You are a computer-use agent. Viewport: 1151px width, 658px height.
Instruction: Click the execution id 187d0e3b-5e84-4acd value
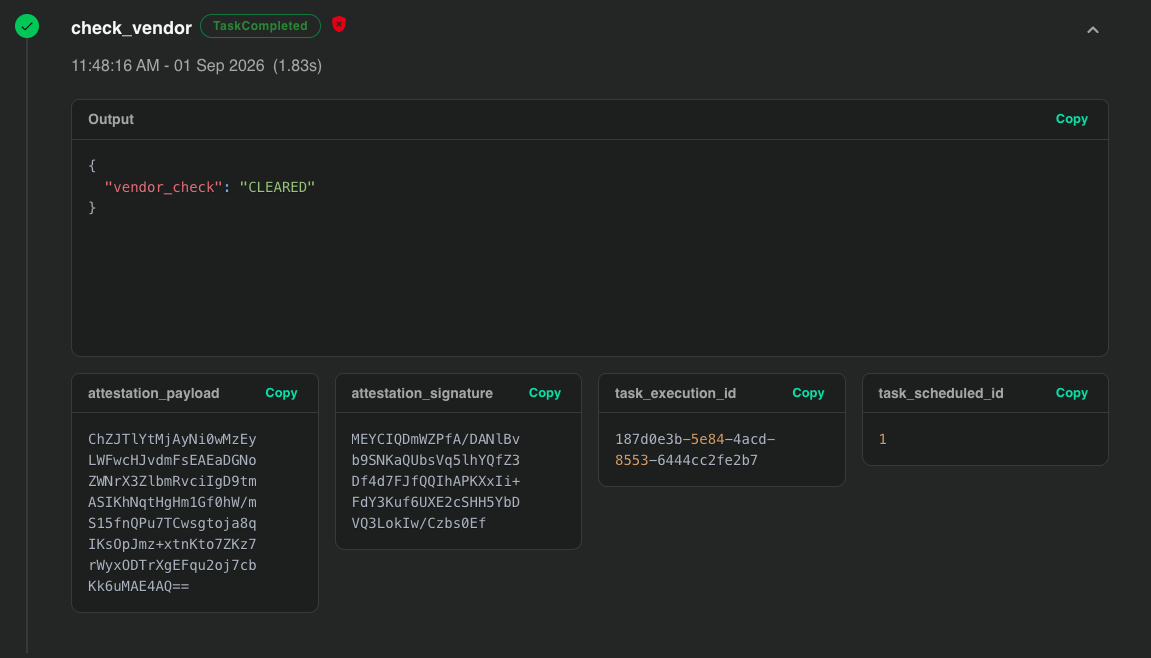pos(695,449)
